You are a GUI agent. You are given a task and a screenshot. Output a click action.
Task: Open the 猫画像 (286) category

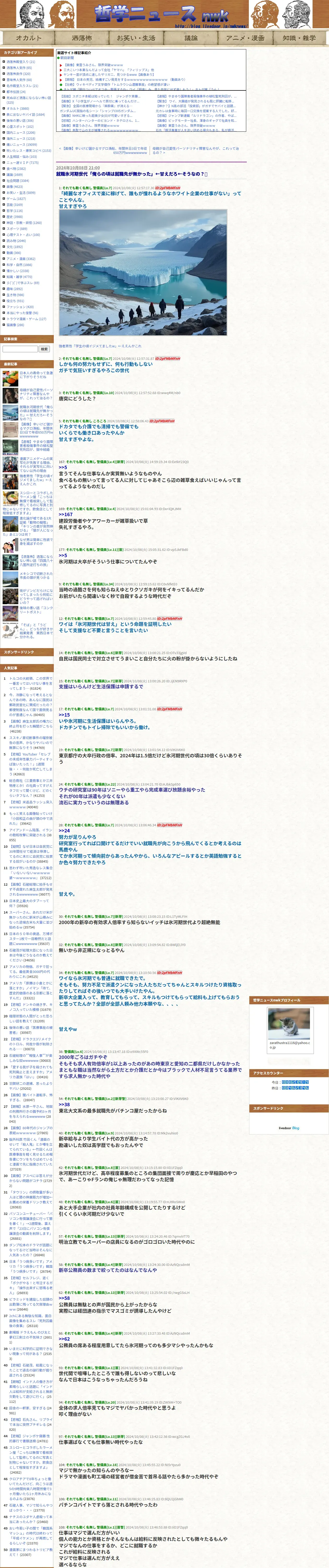tap(15, 325)
